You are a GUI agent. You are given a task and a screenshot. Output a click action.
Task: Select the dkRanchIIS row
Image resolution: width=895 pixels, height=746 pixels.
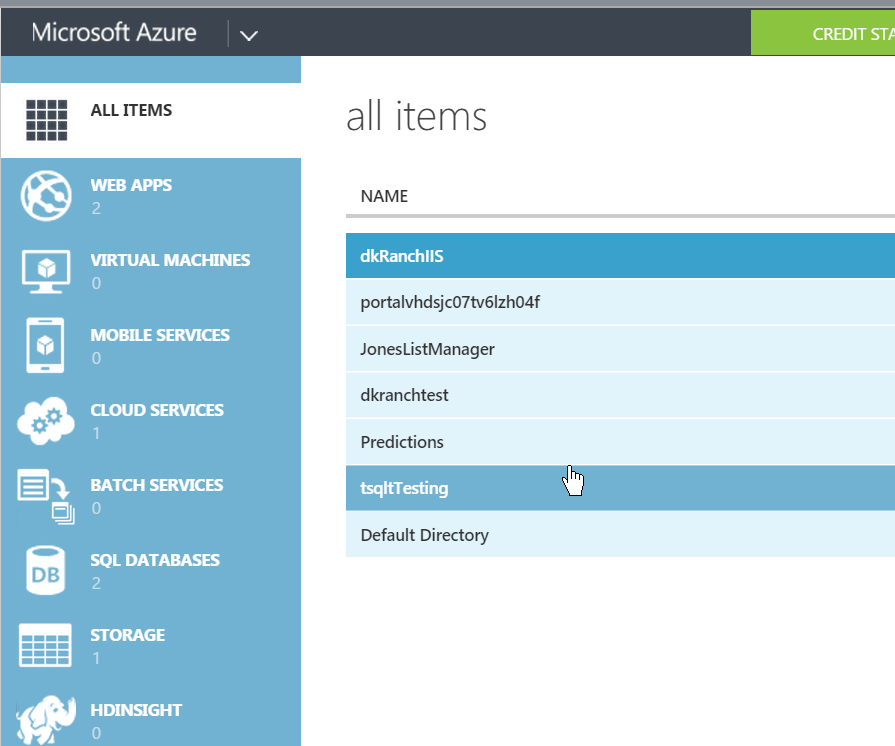click(x=402, y=256)
